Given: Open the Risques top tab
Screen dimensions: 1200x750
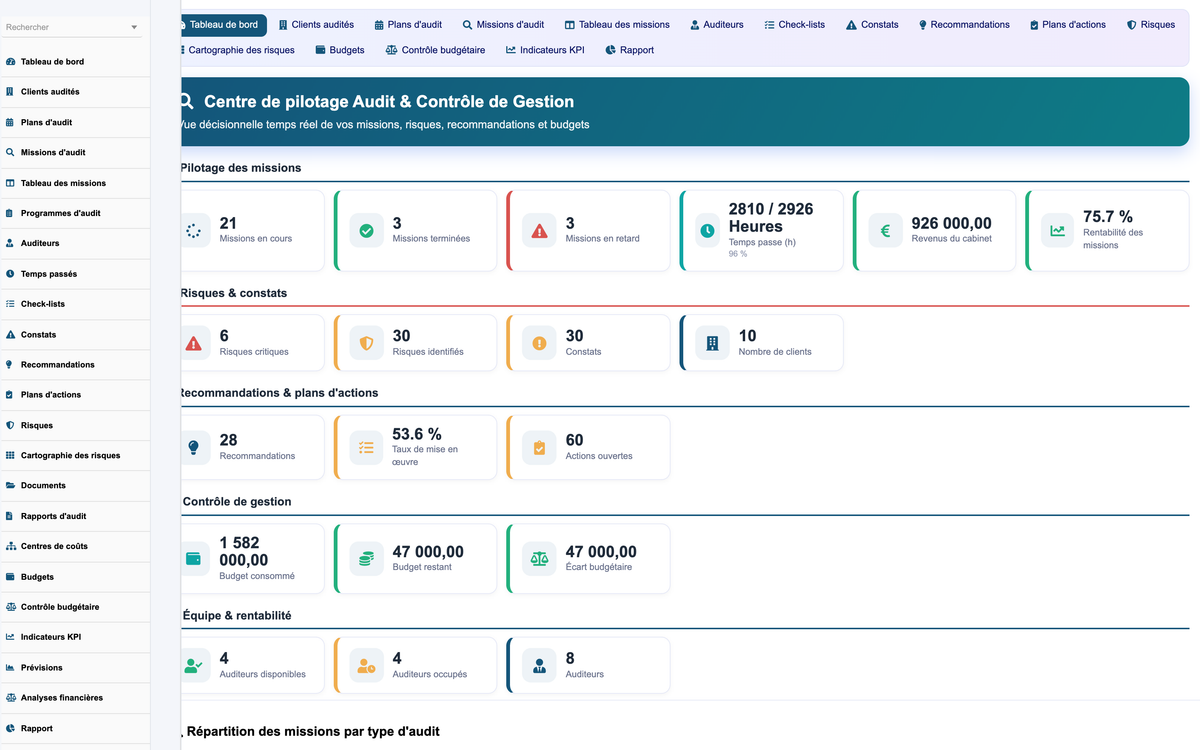Looking at the screenshot, I should [x=1151, y=25].
